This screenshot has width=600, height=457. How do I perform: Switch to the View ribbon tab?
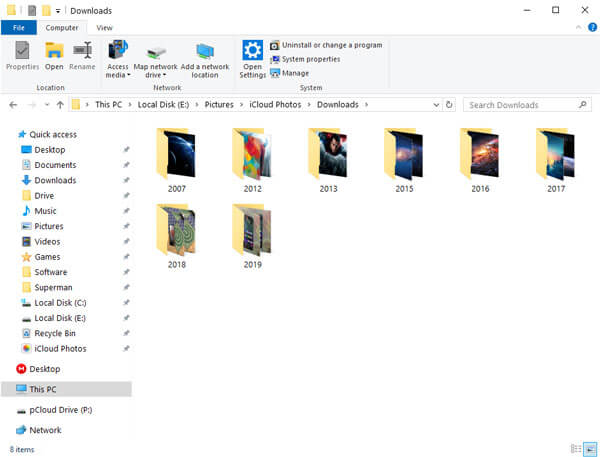(104, 28)
